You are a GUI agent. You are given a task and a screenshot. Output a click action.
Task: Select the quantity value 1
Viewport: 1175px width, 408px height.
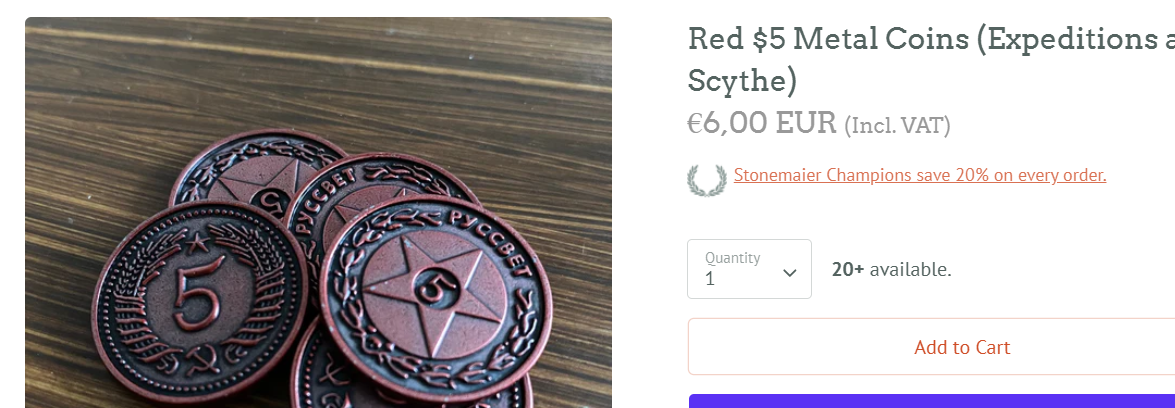pyautogui.click(x=710, y=279)
